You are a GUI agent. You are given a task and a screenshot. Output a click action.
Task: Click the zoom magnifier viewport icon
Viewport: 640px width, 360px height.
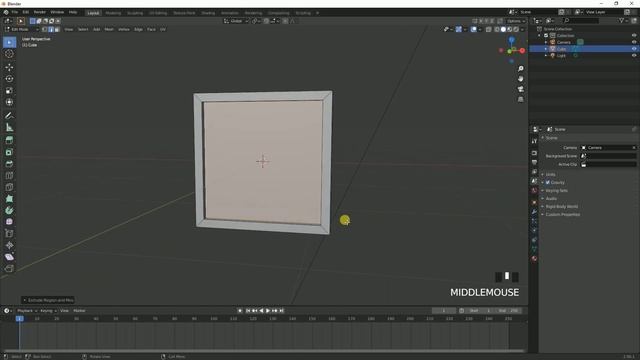pos(520,69)
